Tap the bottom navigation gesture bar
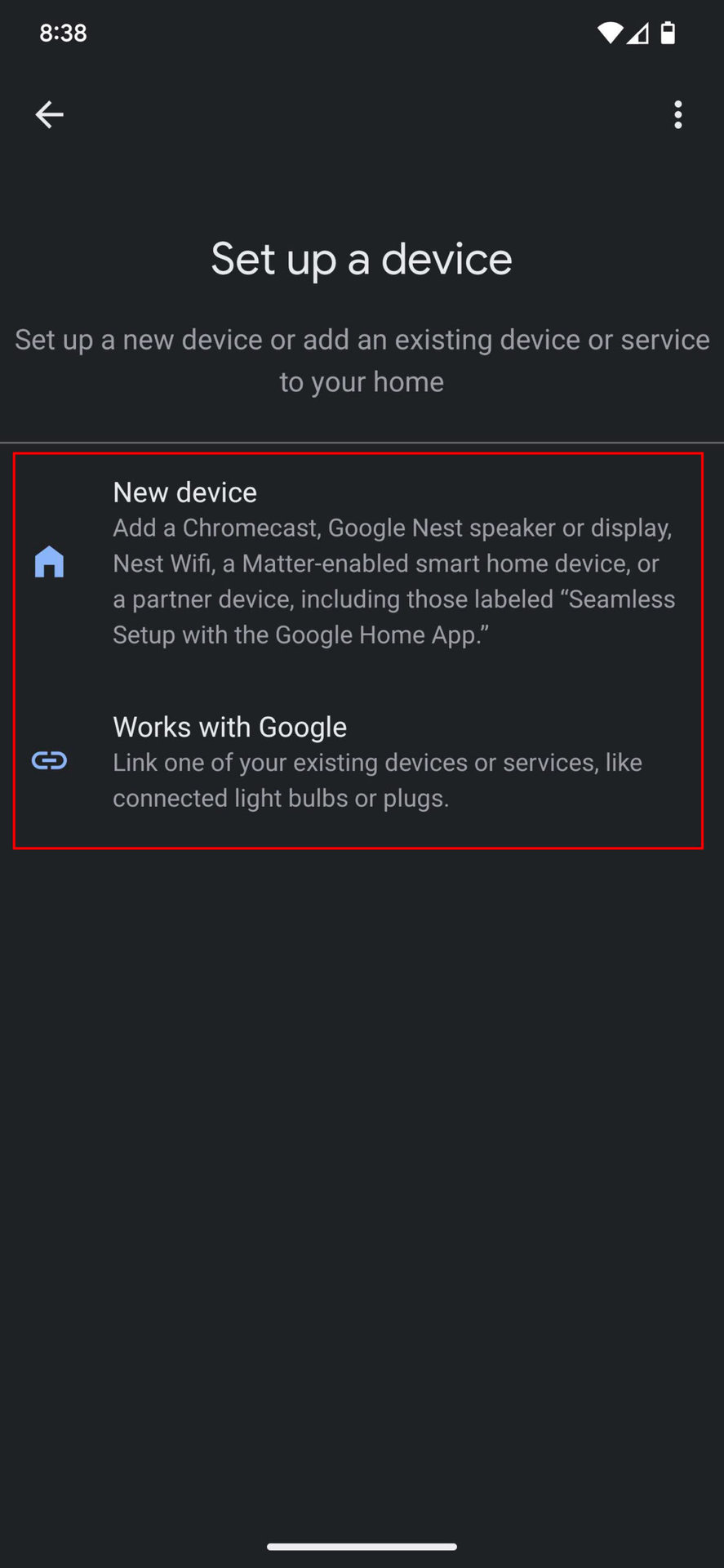 tap(362, 1546)
